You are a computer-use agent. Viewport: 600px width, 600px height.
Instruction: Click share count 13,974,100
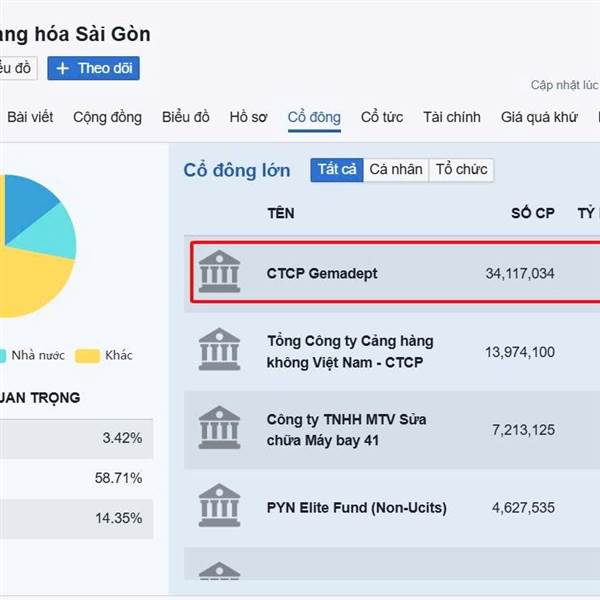[520, 352]
